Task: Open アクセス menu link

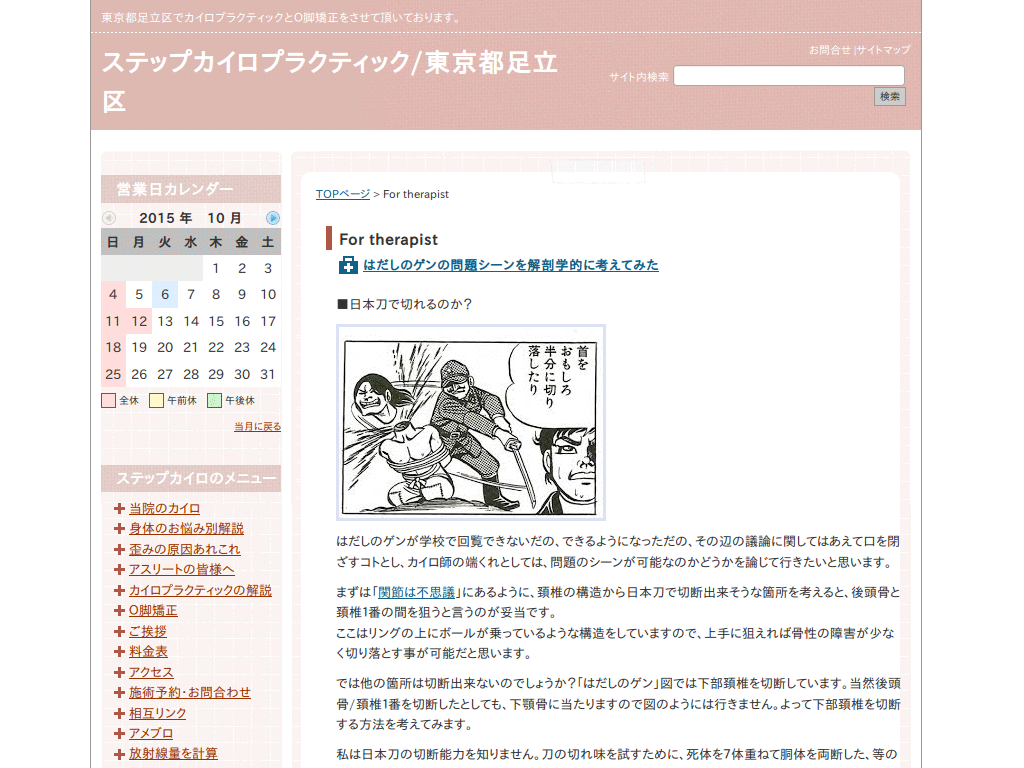Action: 151,672
